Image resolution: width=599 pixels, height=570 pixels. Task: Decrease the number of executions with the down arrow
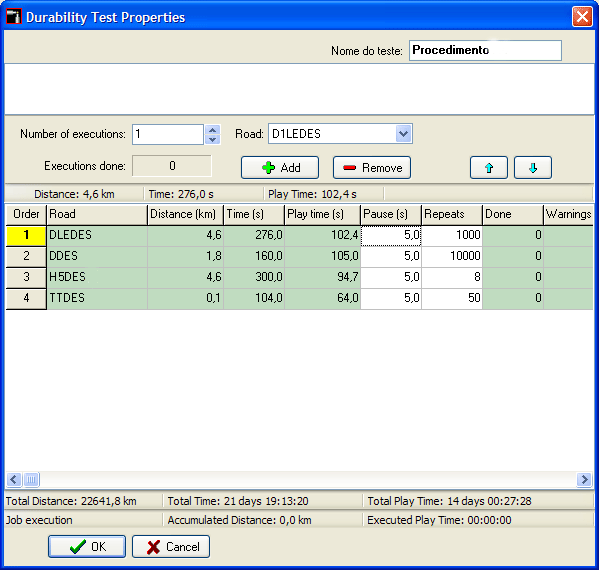coord(212,139)
